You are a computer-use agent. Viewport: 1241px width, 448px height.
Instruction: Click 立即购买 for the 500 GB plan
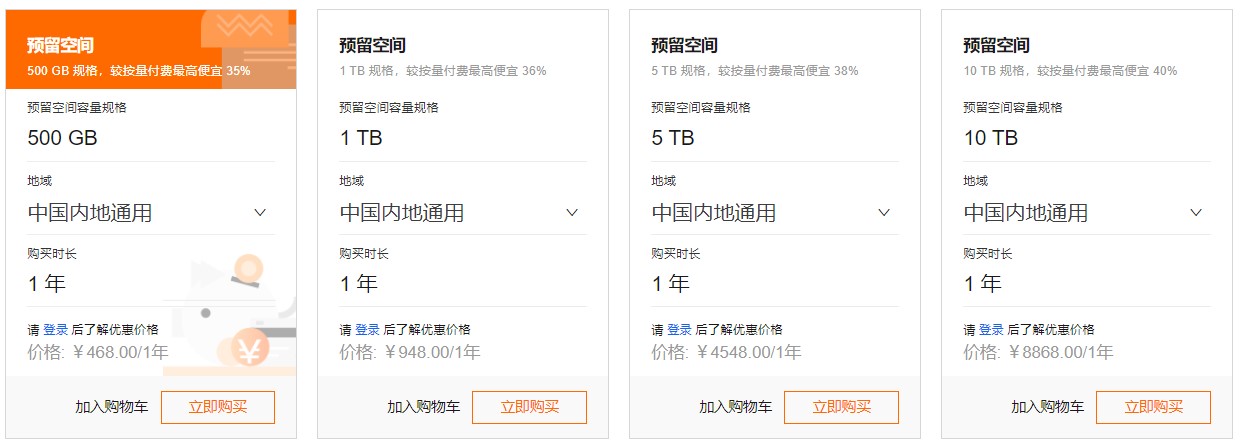pos(218,407)
